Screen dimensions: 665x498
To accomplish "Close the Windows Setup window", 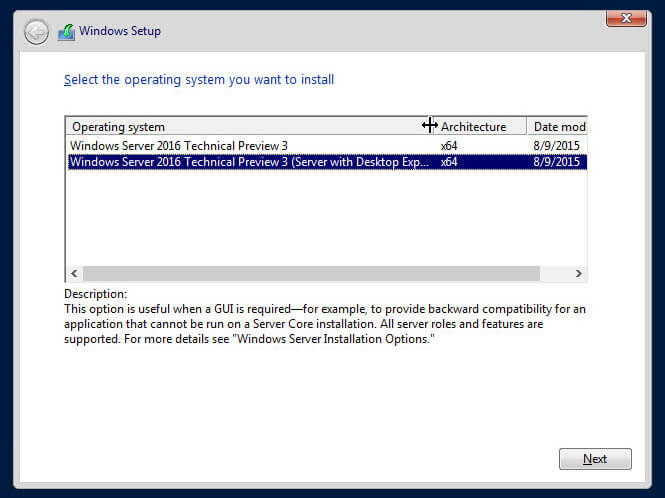I will point(626,18).
